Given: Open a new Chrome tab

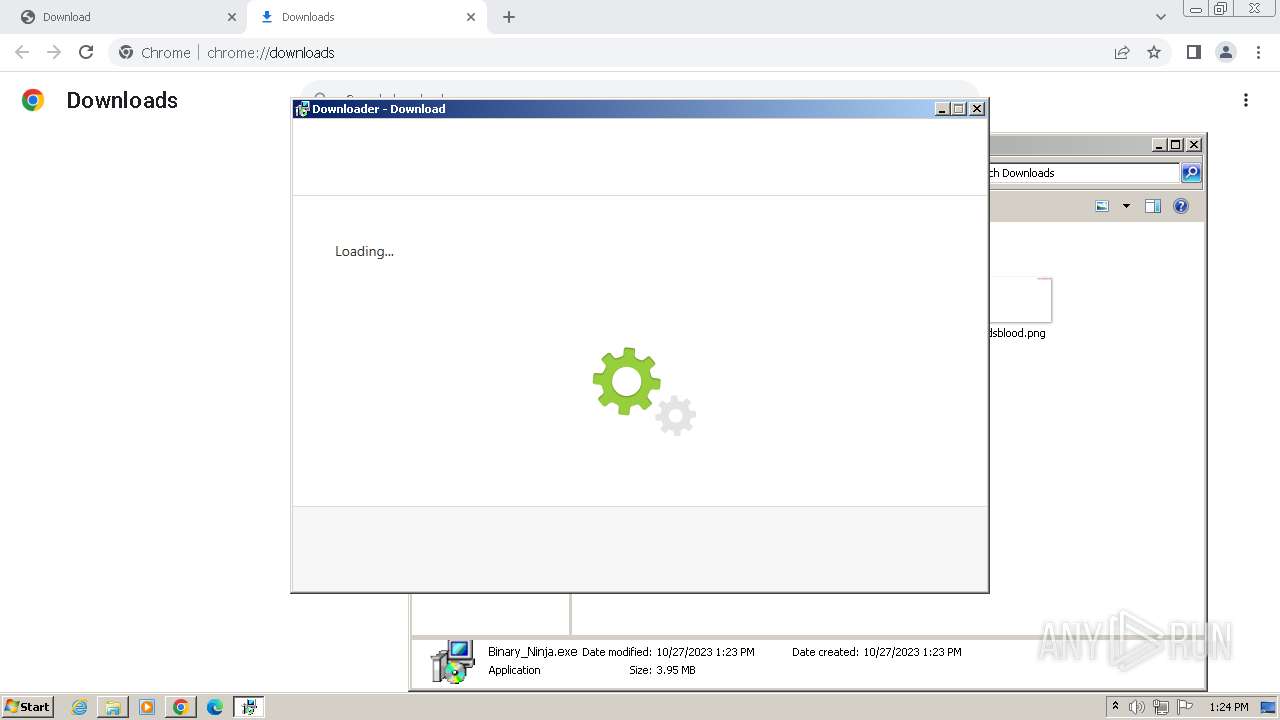Looking at the screenshot, I should [x=509, y=17].
